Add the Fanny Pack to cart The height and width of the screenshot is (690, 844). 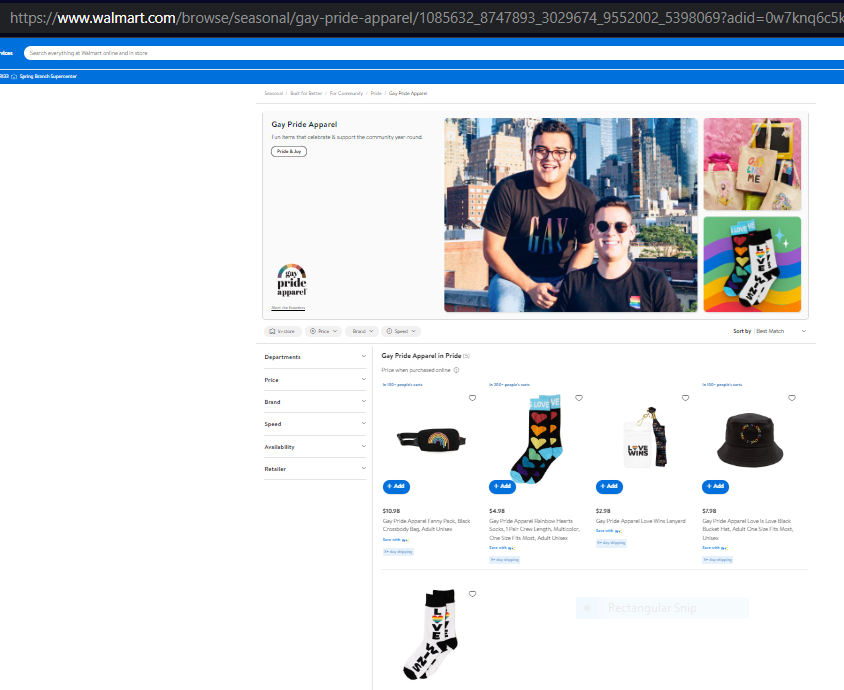pyautogui.click(x=396, y=487)
